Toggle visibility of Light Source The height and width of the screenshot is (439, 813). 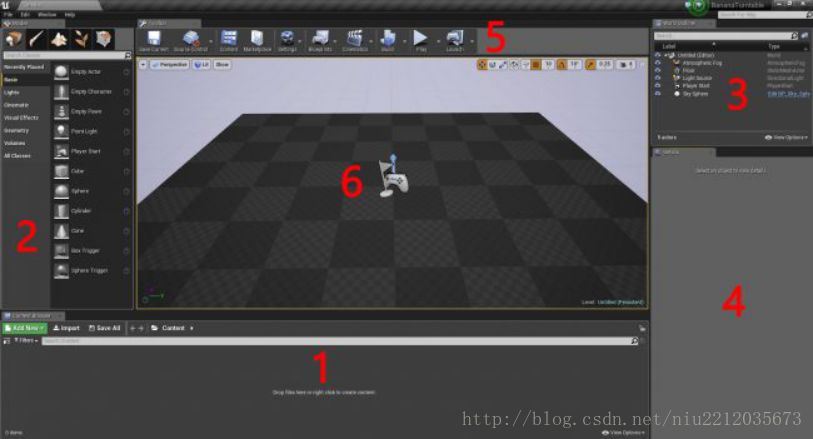tap(658, 78)
